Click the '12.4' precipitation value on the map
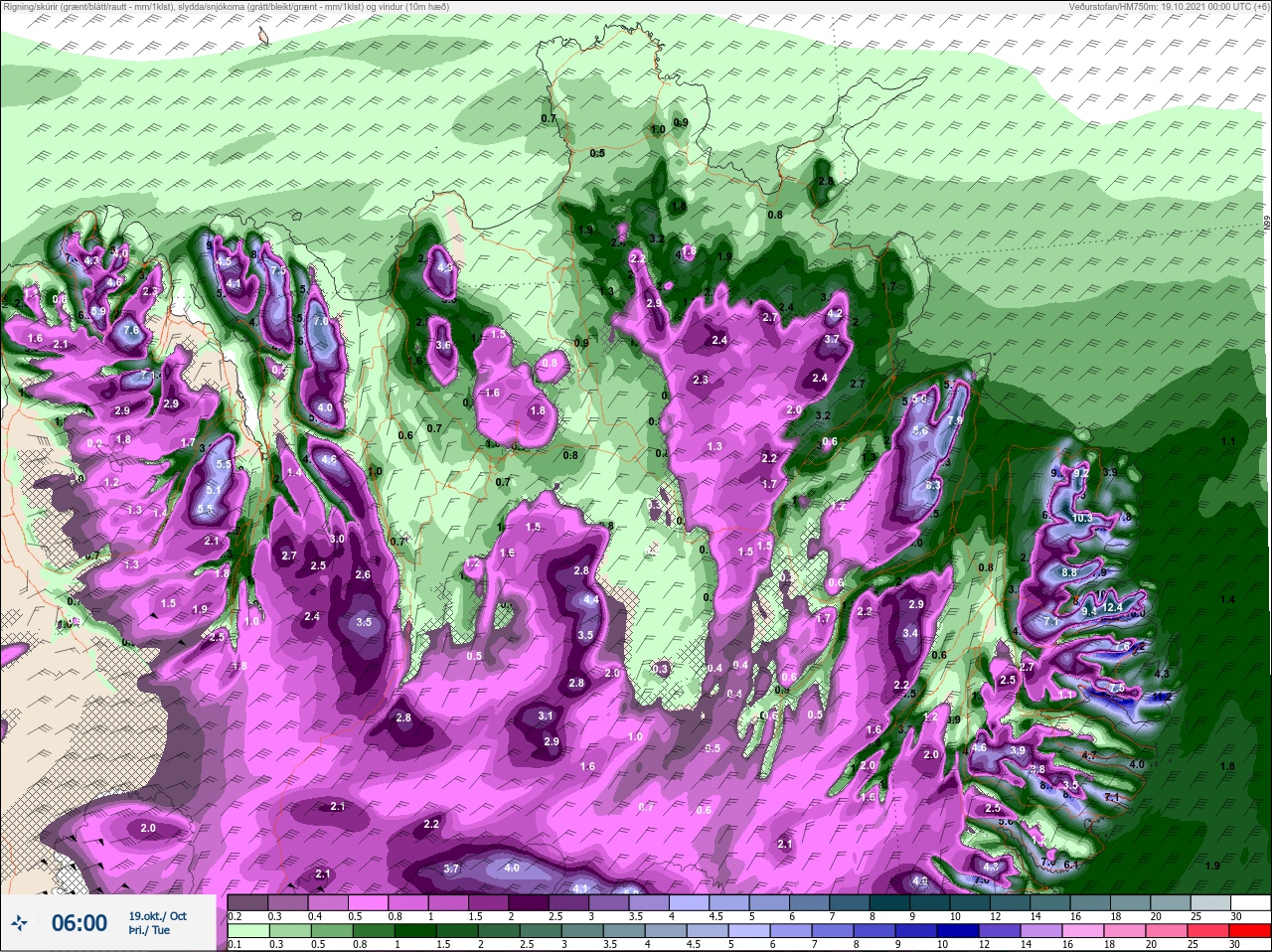This screenshot has height=952, width=1272. pyautogui.click(x=1111, y=607)
